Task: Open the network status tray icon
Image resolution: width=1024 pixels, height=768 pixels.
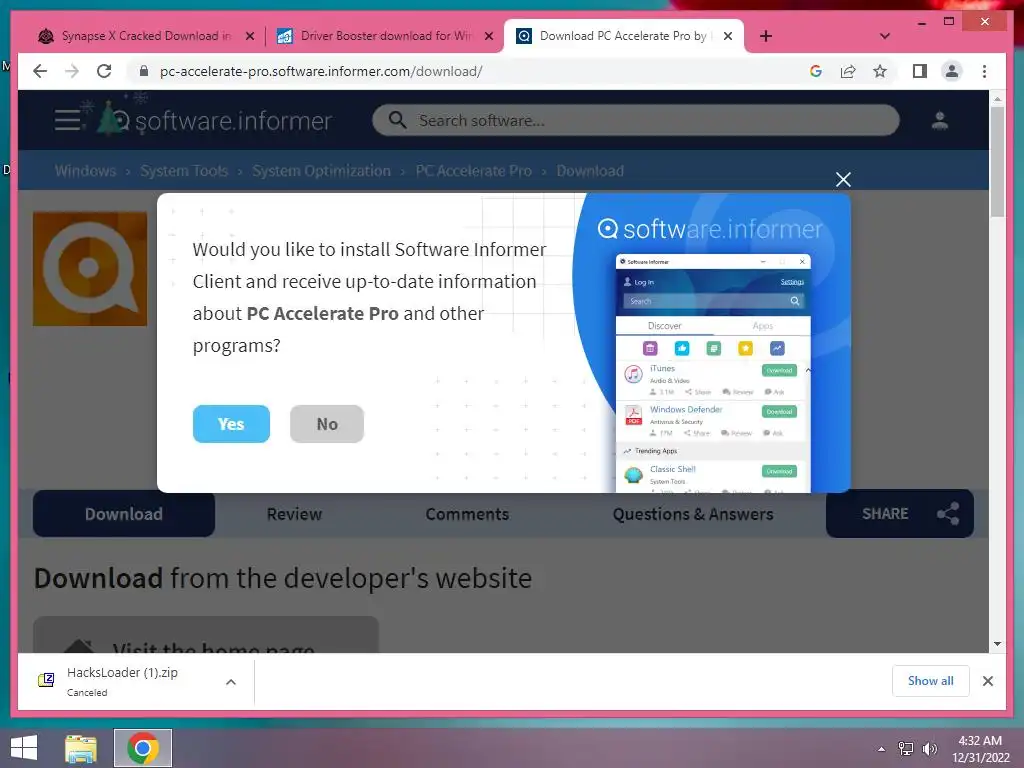Action: pyautogui.click(x=905, y=748)
